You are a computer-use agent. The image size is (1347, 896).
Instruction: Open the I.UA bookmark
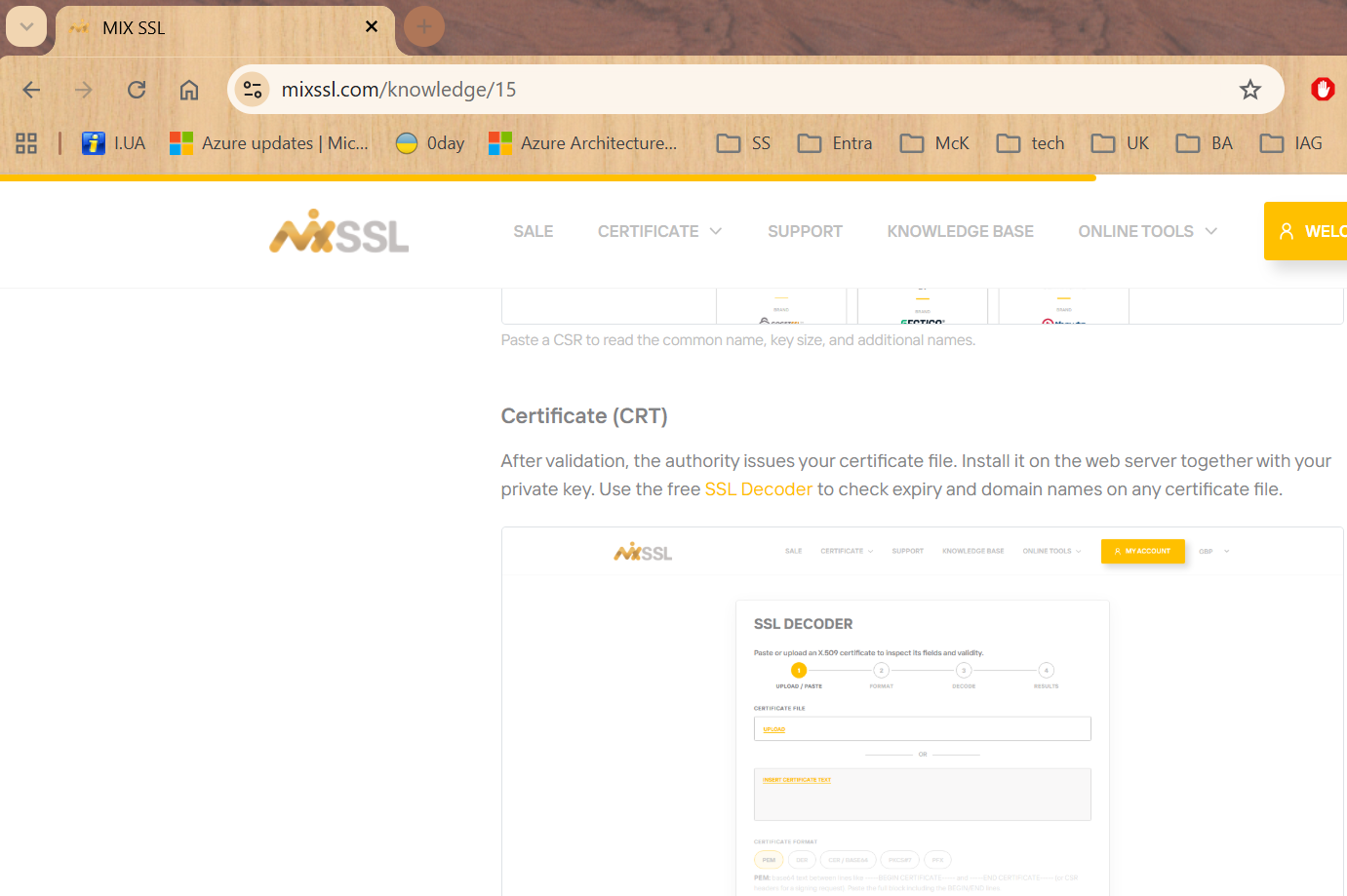[113, 143]
